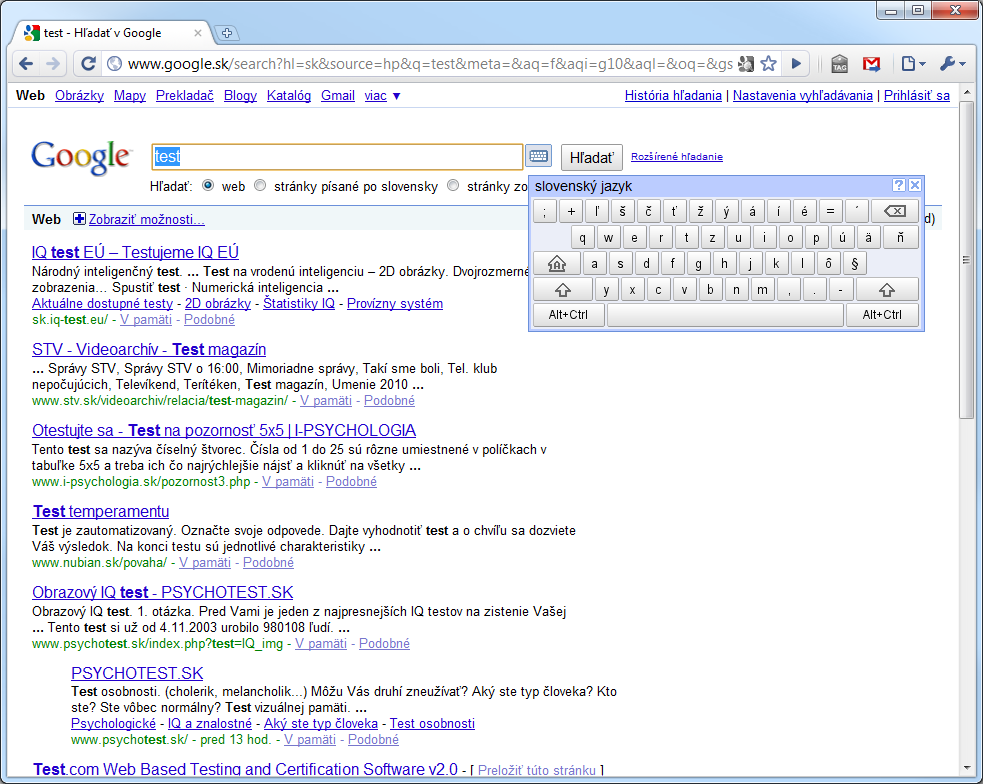Open Blogy in top navigation

(240, 96)
